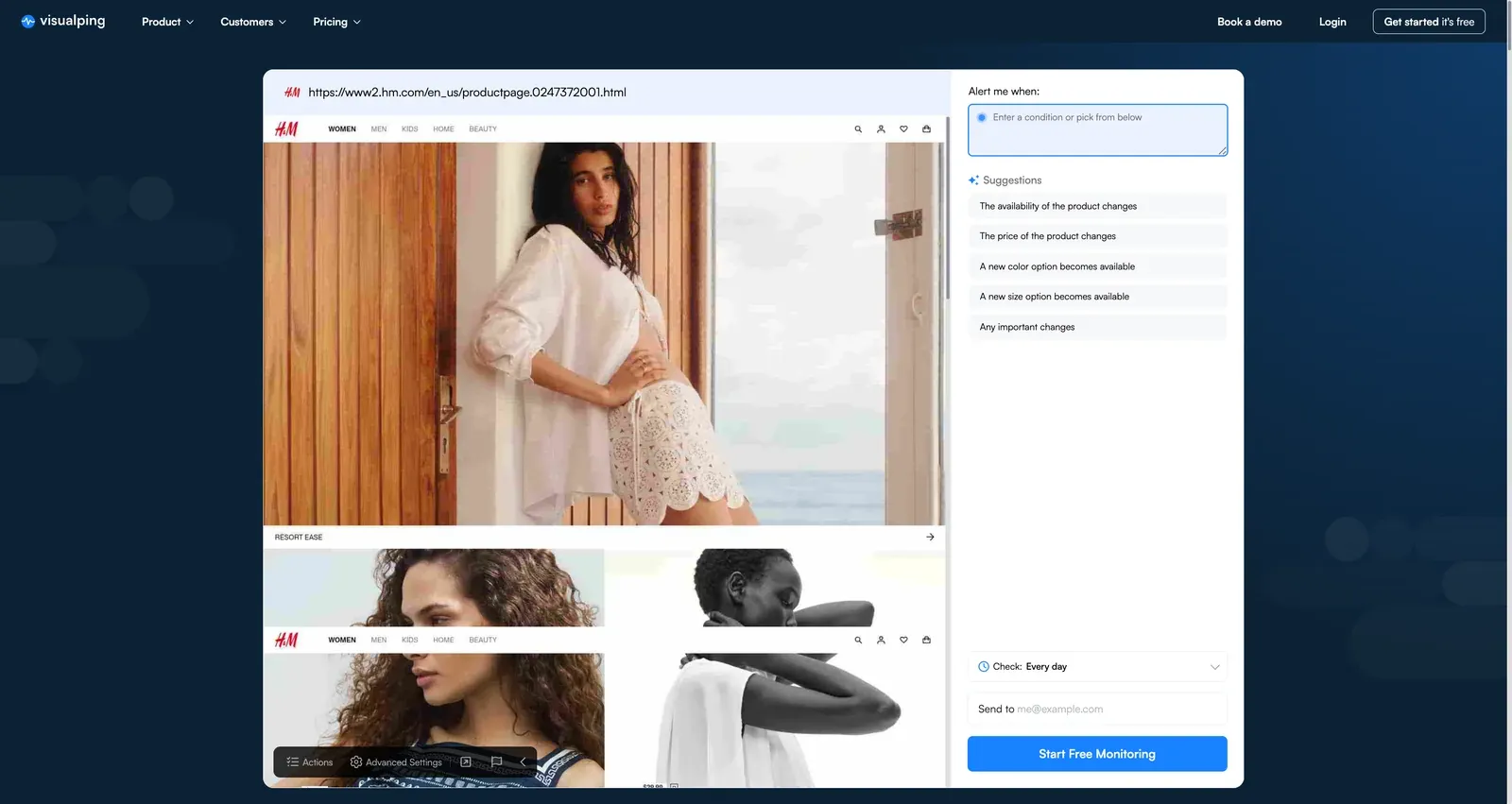Select BEAUTY tab in lower preview header
1512x804 pixels.
pyautogui.click(x=483, y=641)
